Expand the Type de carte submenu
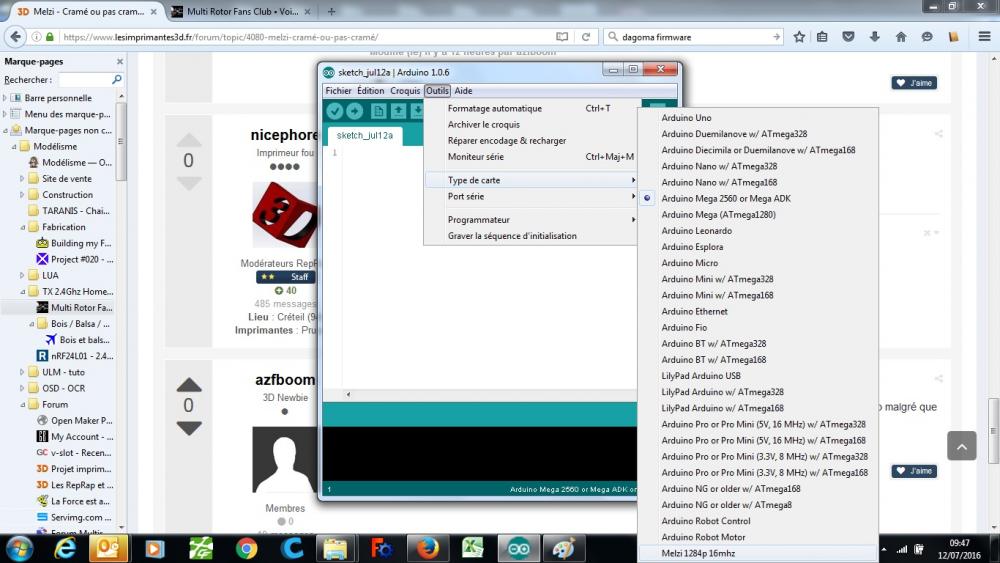This screenshot has width=1000, height=563. coord(531,180)
